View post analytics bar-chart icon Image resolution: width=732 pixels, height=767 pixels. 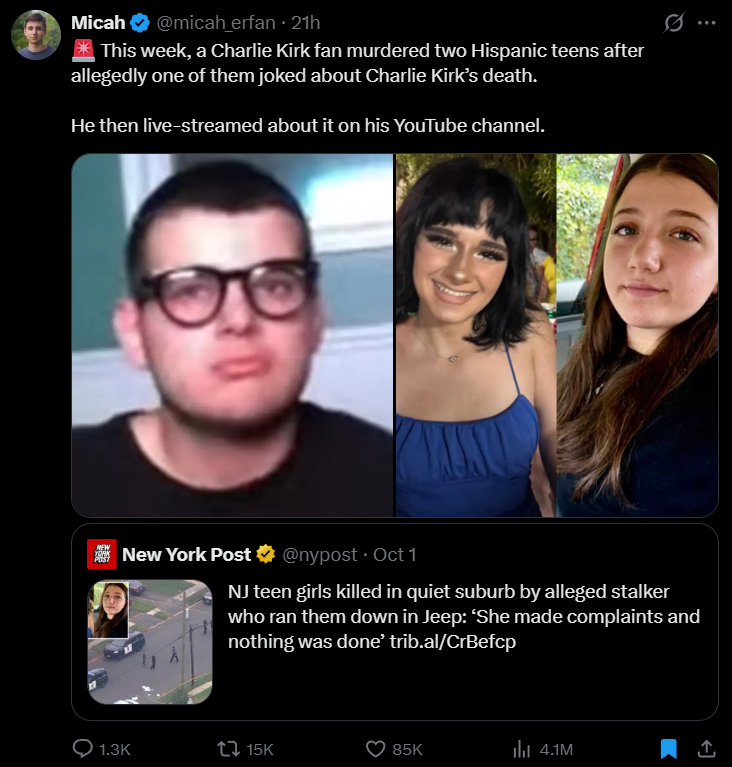pyautogui.click(x=522, y=749)
